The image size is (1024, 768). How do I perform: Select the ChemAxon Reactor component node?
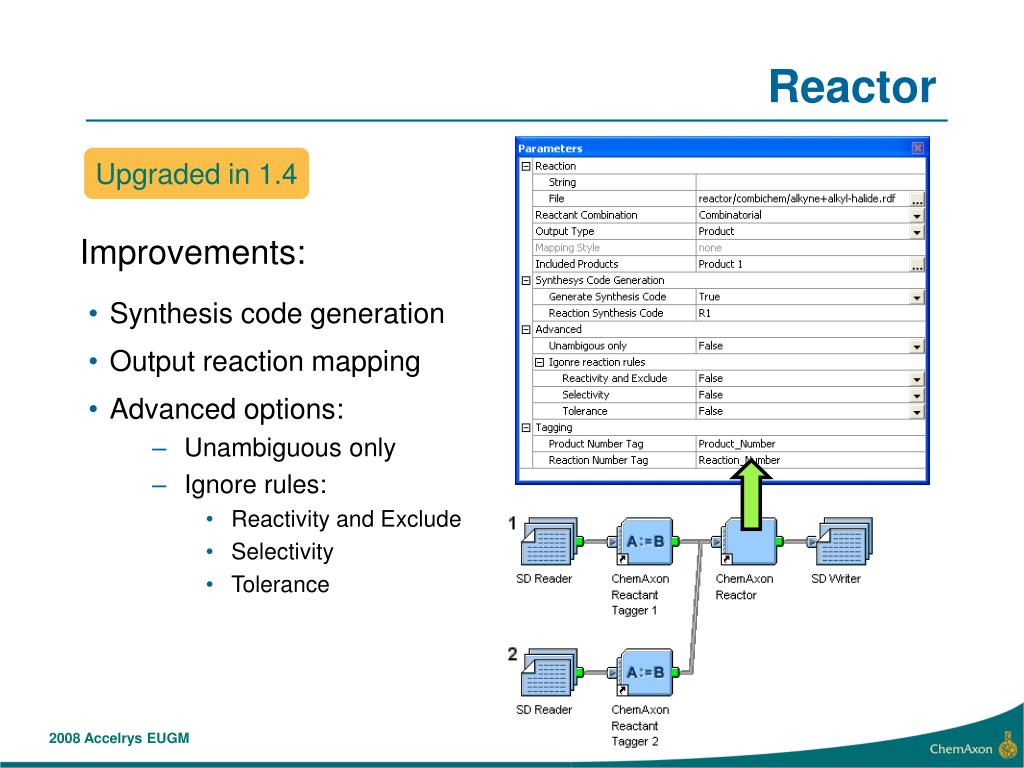click(x=748, y=541)
